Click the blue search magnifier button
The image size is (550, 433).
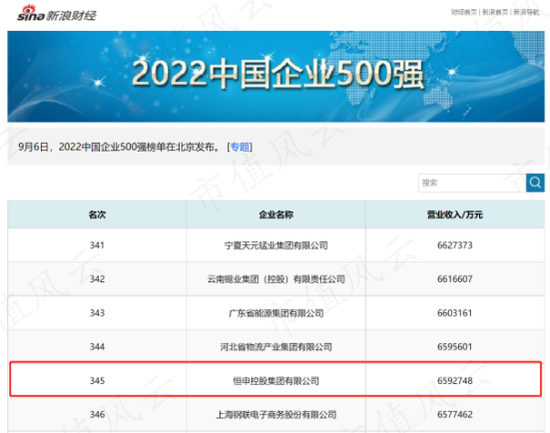coord(535,182)
